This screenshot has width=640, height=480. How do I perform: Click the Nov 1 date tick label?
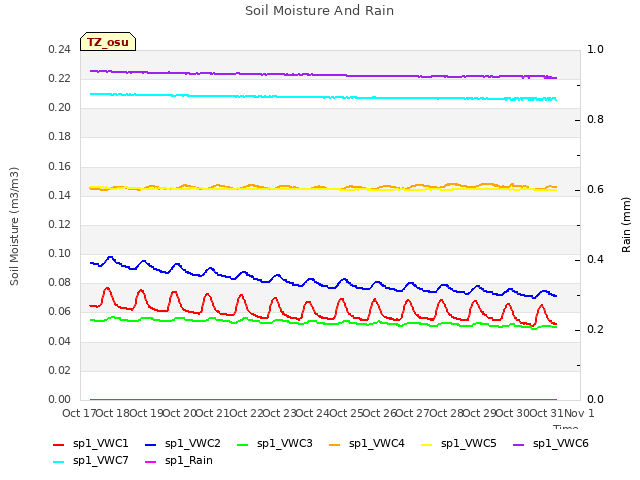click(x=579, y=413)
